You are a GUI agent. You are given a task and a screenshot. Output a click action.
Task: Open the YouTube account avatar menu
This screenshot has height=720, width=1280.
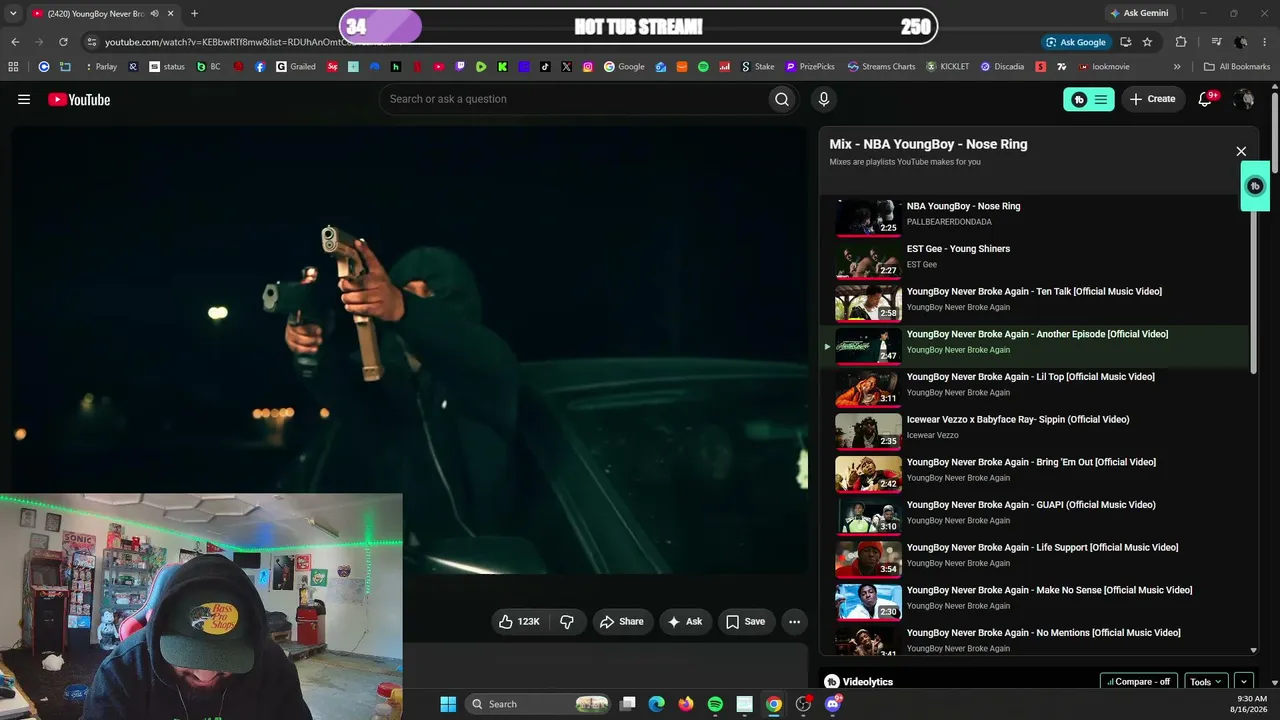coord(1244,99)
